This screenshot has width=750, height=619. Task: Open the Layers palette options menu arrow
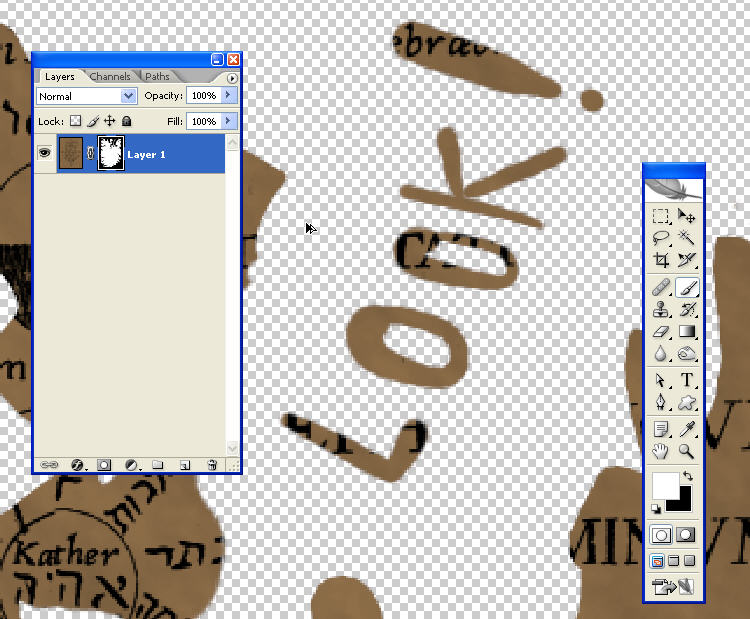tap(232, 78)
